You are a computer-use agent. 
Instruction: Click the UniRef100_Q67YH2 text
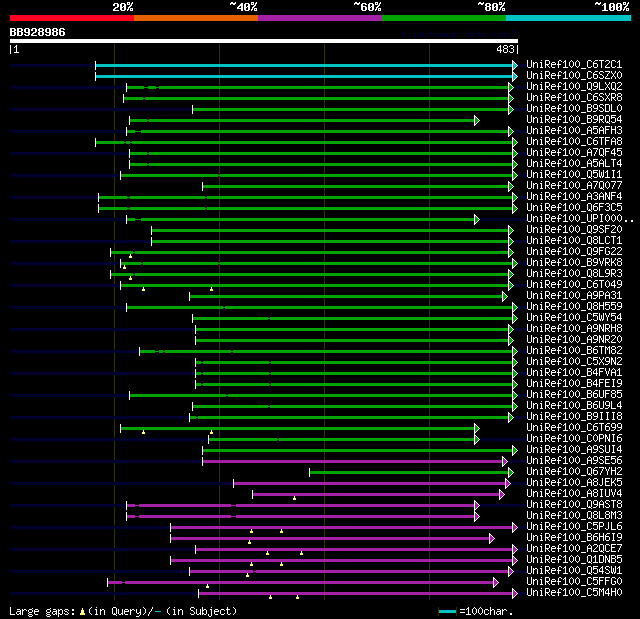(x=574, y=472)
